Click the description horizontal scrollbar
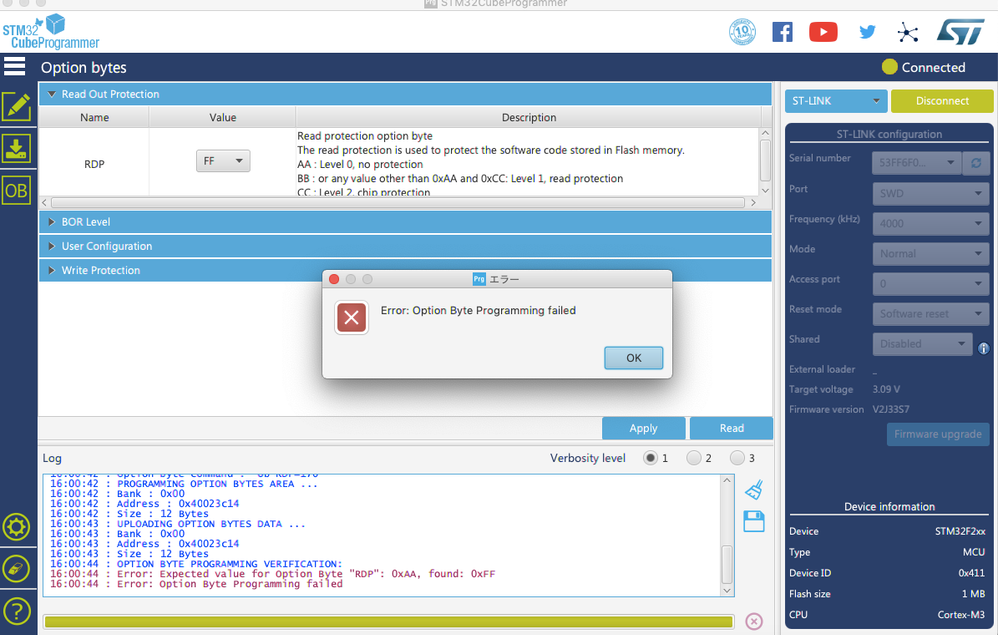Screen dimensions: 998x635 (398, 202)
